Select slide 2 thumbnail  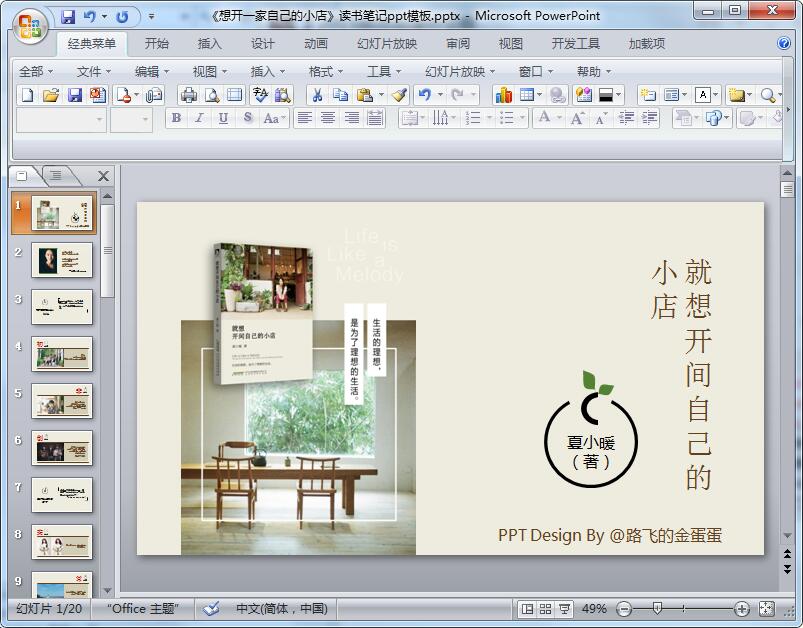coord(62,260)
